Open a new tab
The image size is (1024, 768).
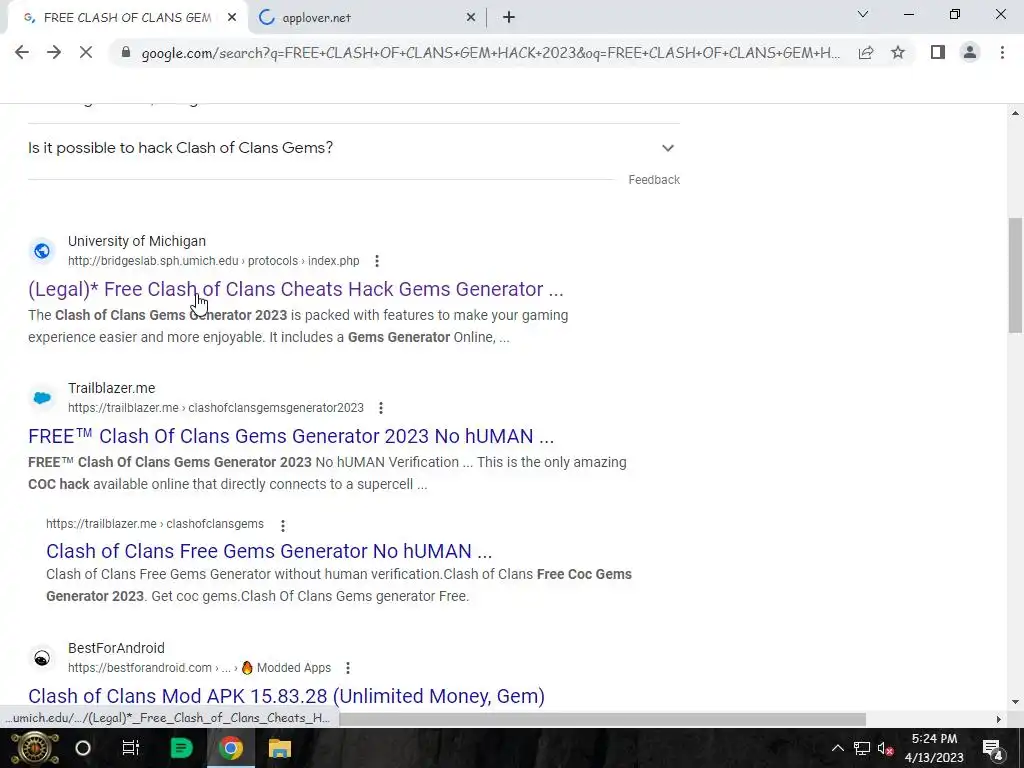tap(509, 18)
